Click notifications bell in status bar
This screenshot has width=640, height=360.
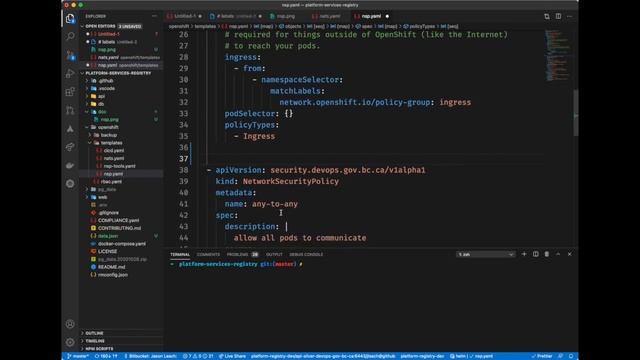click(571, 356)
